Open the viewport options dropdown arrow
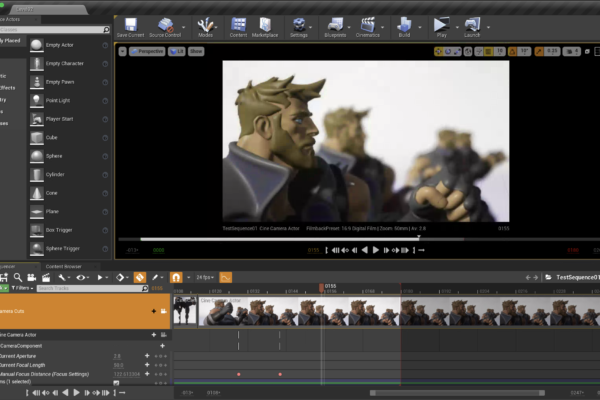The image size is (600, 400). click(122, 51)
